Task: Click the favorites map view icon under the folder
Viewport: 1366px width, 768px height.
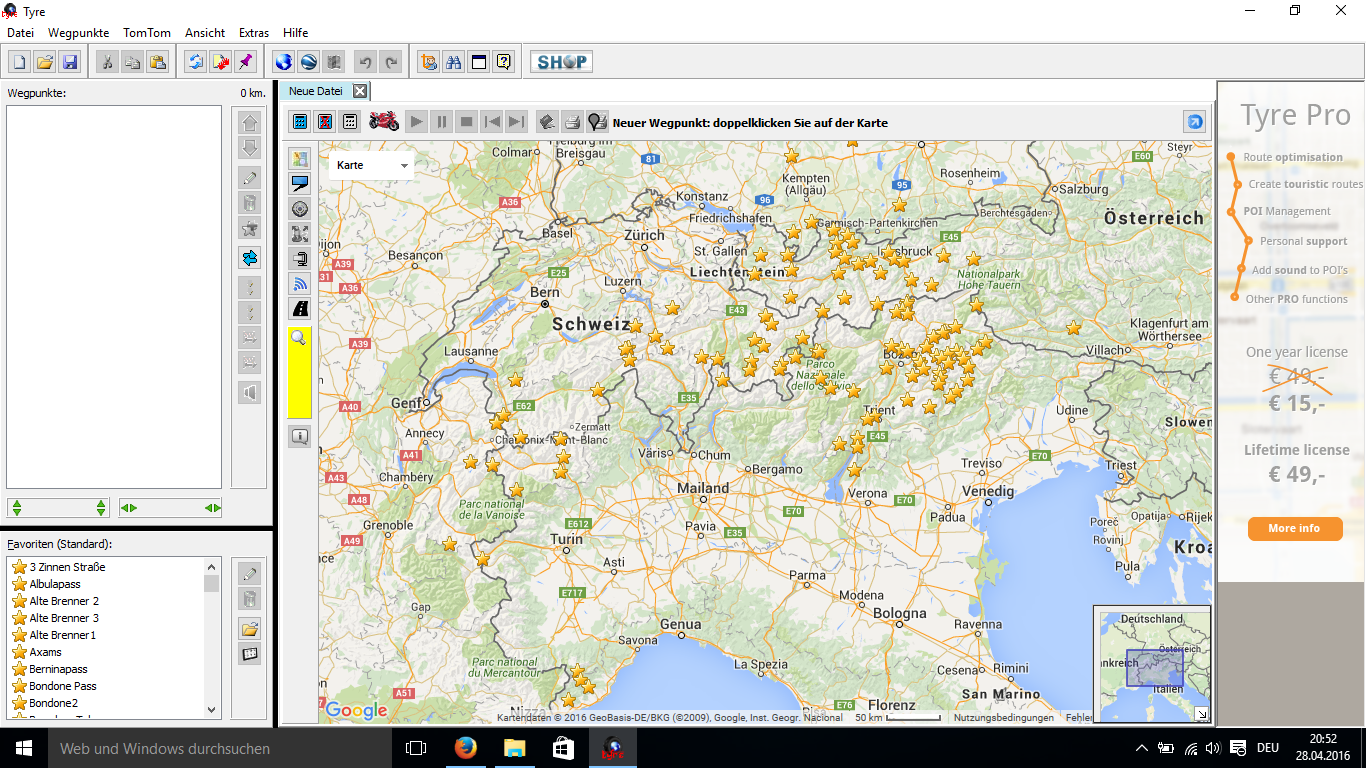Action: point(250,655)
